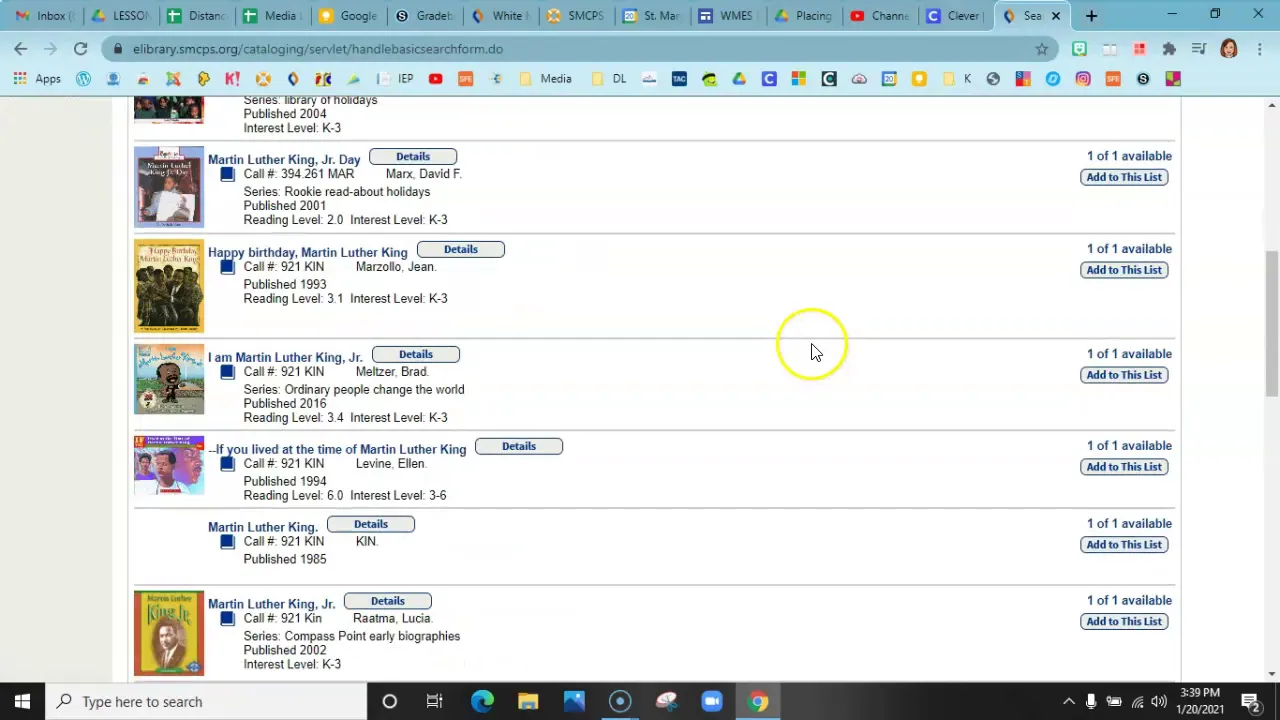
Task: Switch to the Channel YouTube tab
Action: click(x=880, y=15)
